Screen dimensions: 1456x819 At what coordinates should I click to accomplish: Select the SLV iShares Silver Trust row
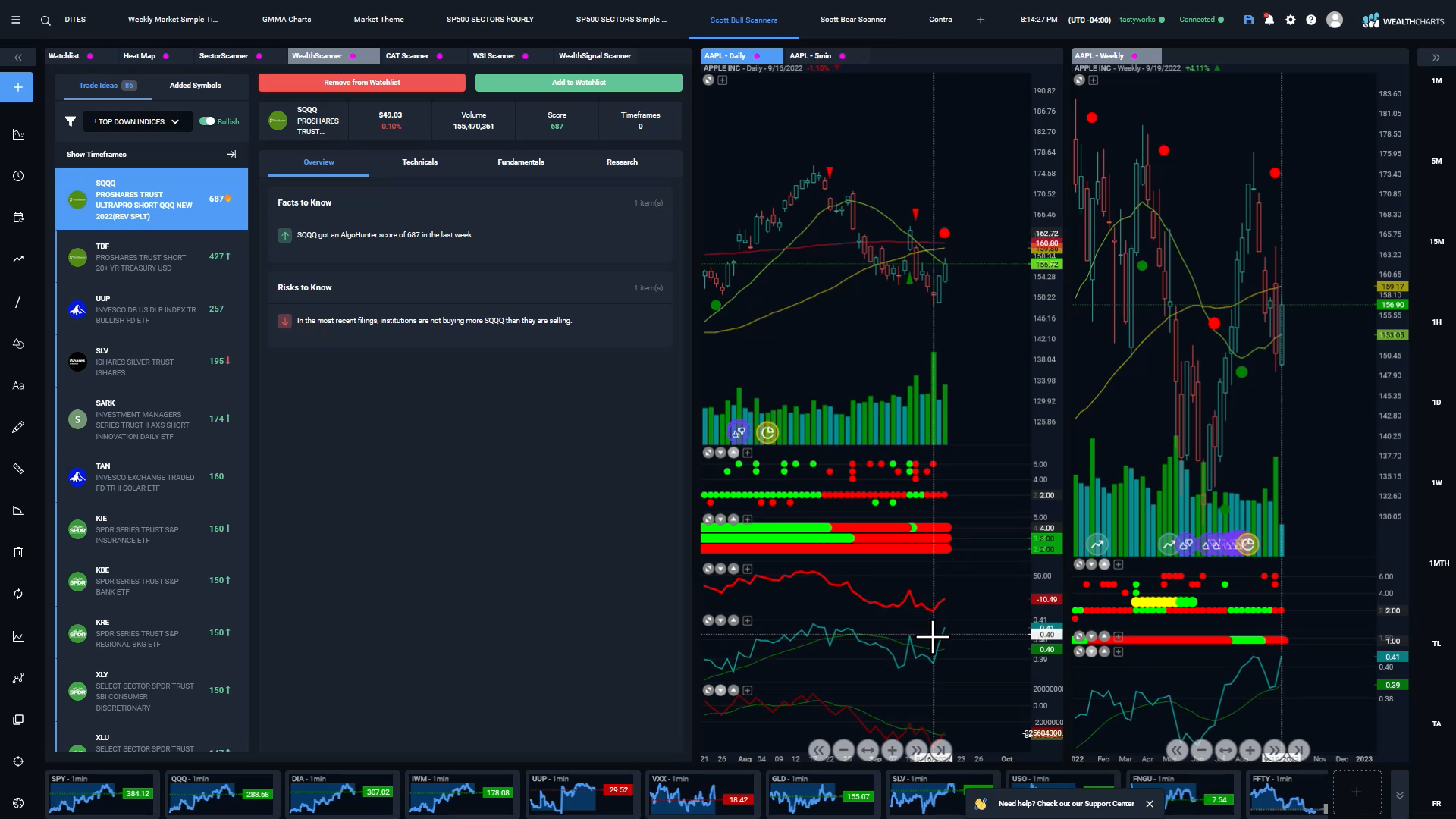pos(152,362)
